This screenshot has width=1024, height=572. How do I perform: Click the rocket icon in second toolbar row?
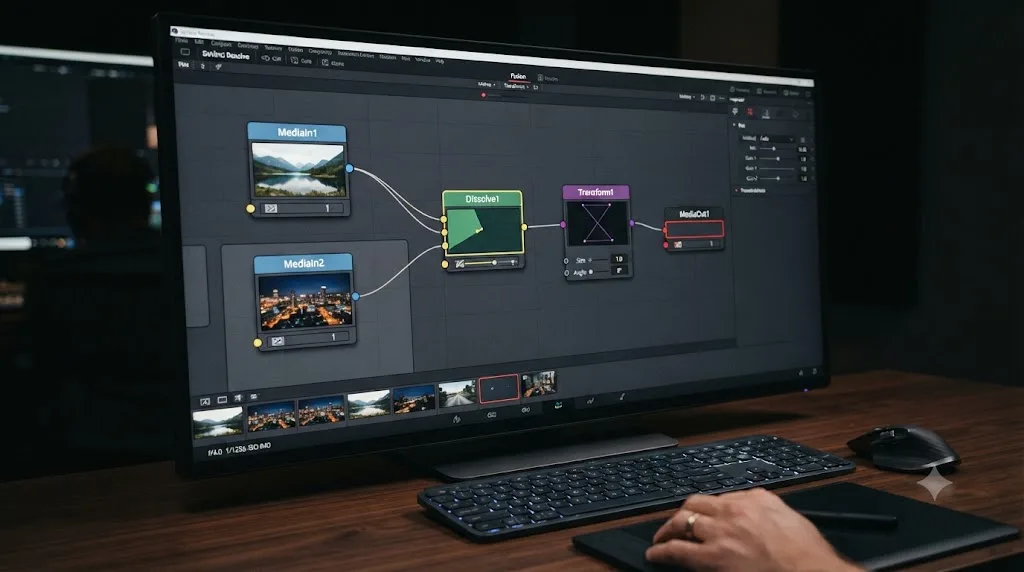[x=218, y=67]
